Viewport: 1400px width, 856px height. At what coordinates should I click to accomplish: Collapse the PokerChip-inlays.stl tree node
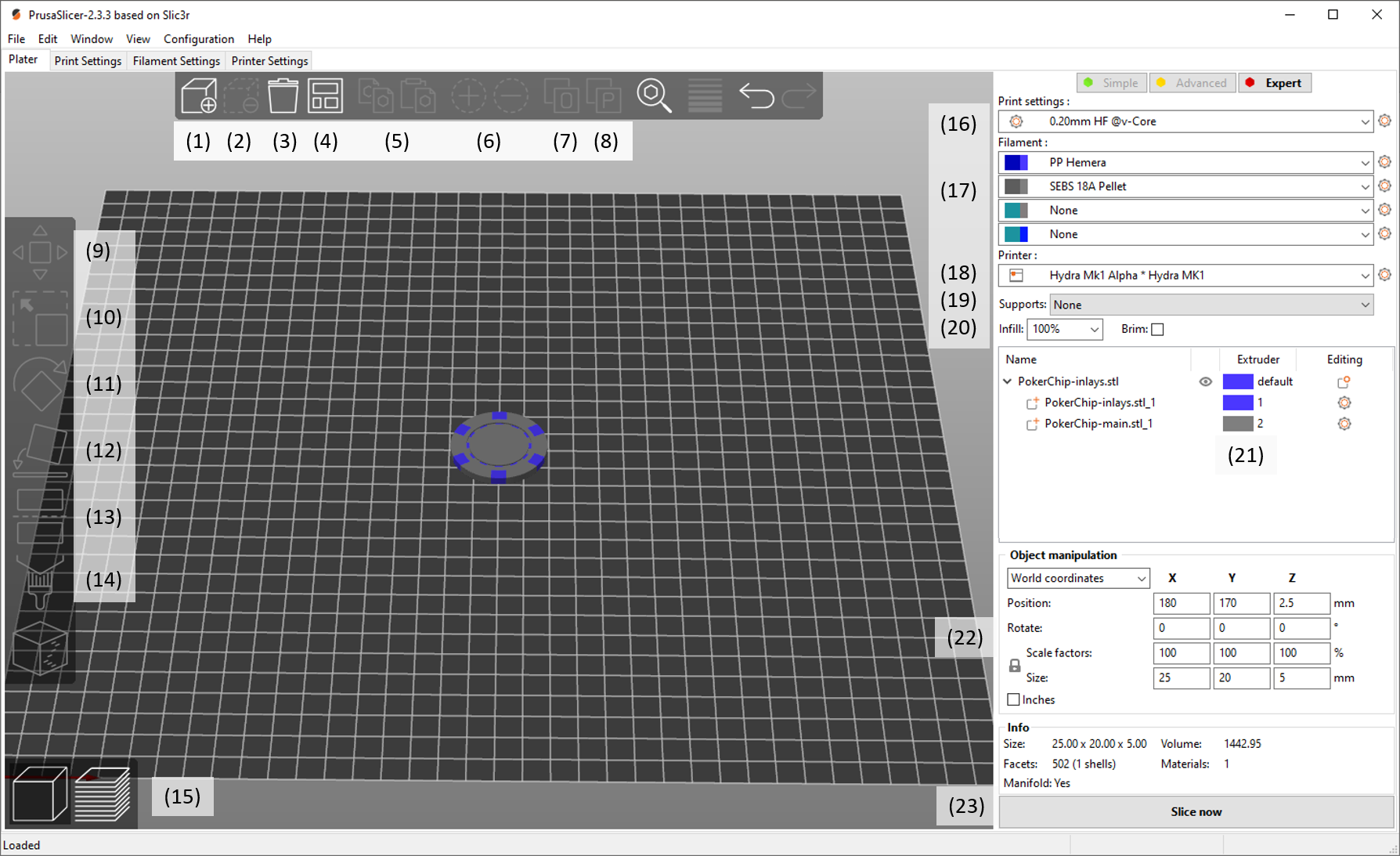(1008, 381)
